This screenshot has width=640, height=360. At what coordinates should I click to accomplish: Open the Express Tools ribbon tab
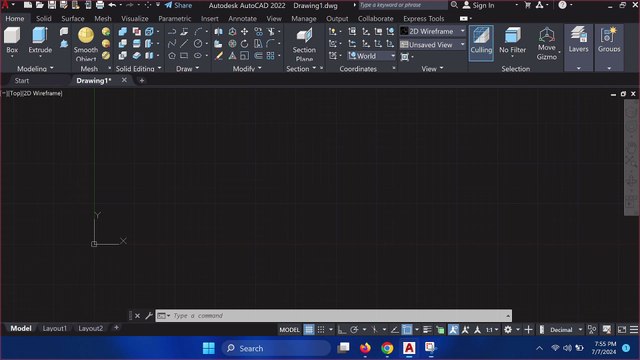click(x=424, y=18)
